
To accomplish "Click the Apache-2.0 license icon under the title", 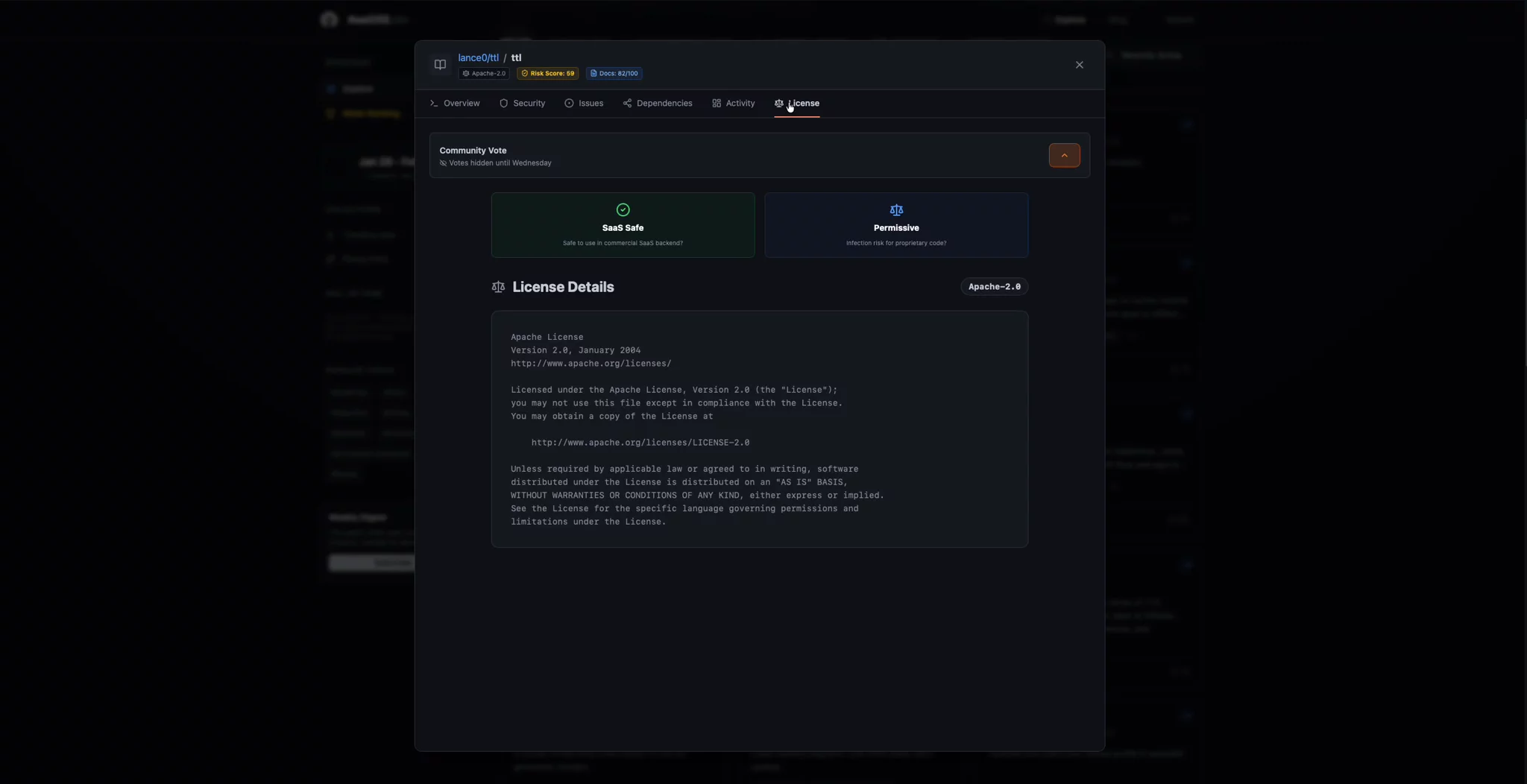I will pyautogui.click(x=466, y=73).
